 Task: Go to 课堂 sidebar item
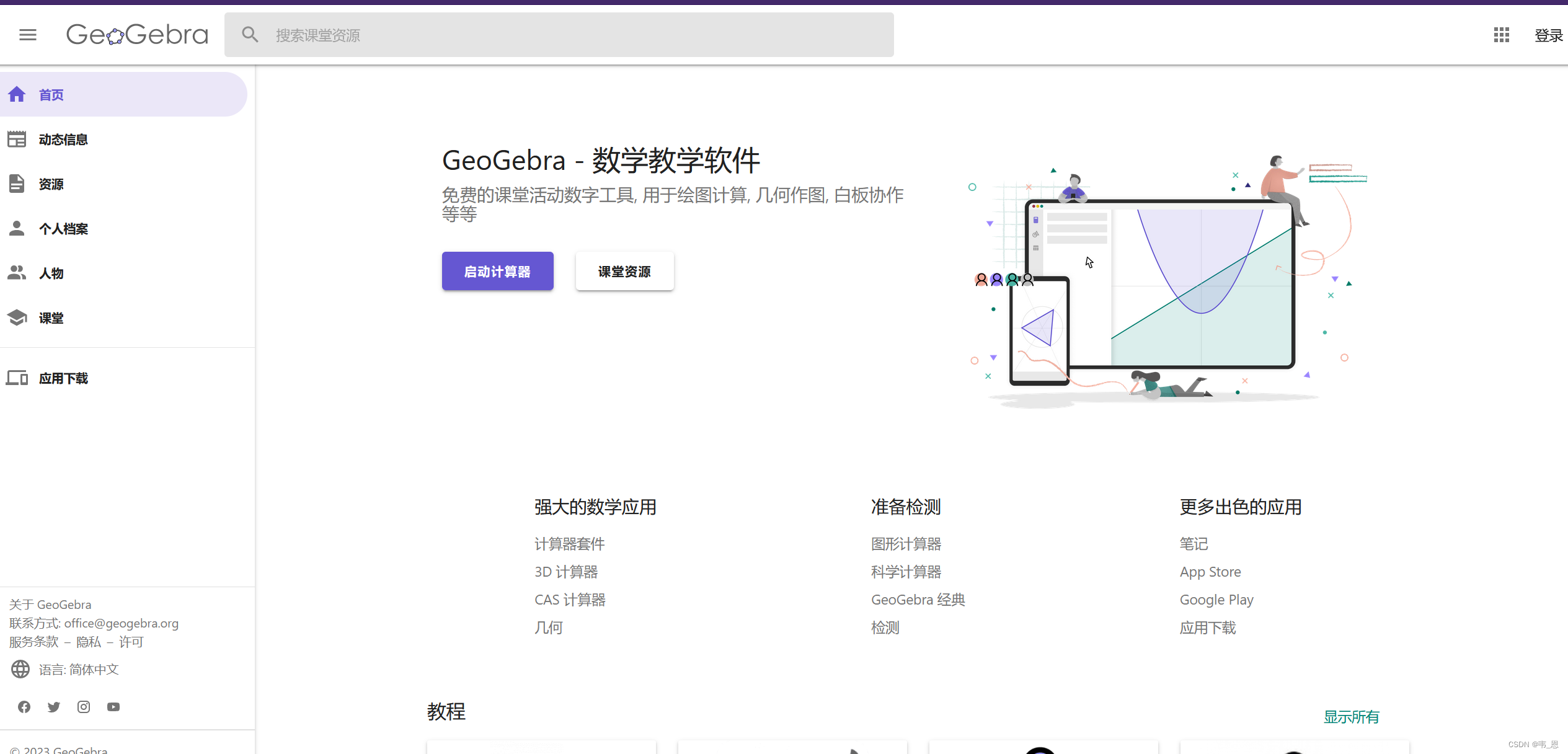(51, 318)
